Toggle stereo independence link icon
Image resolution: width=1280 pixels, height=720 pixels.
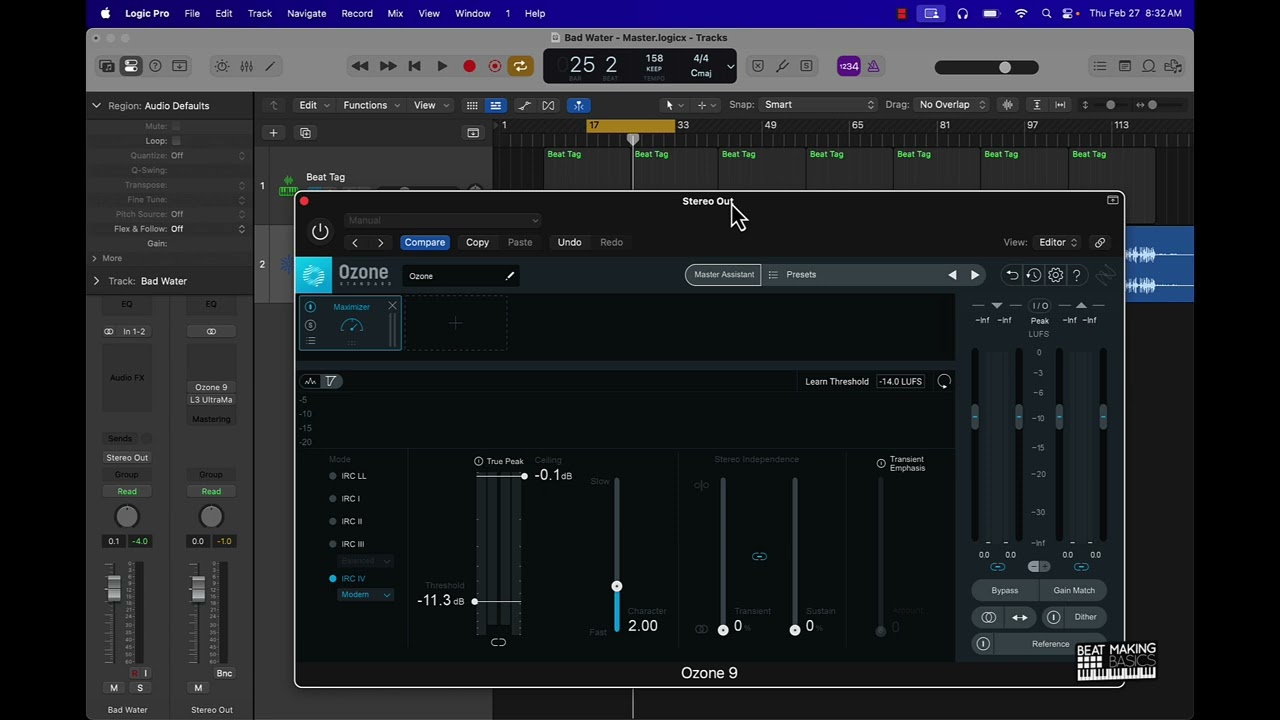coord(759,556)
